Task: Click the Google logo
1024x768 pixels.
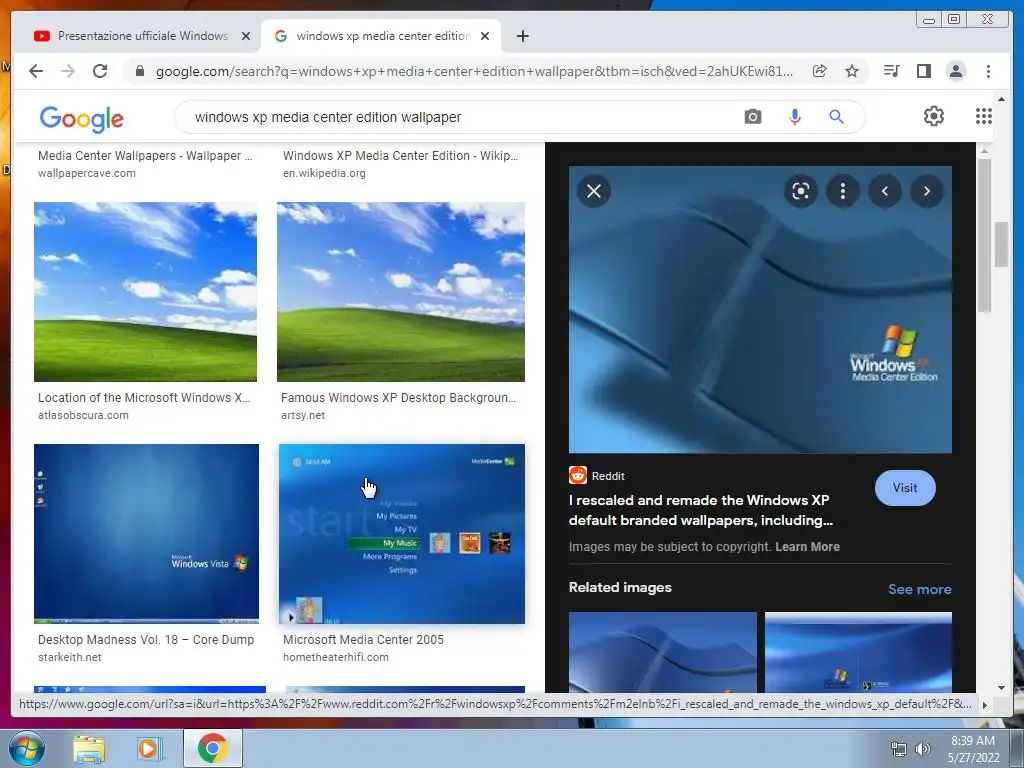Action: pos(82,119)
